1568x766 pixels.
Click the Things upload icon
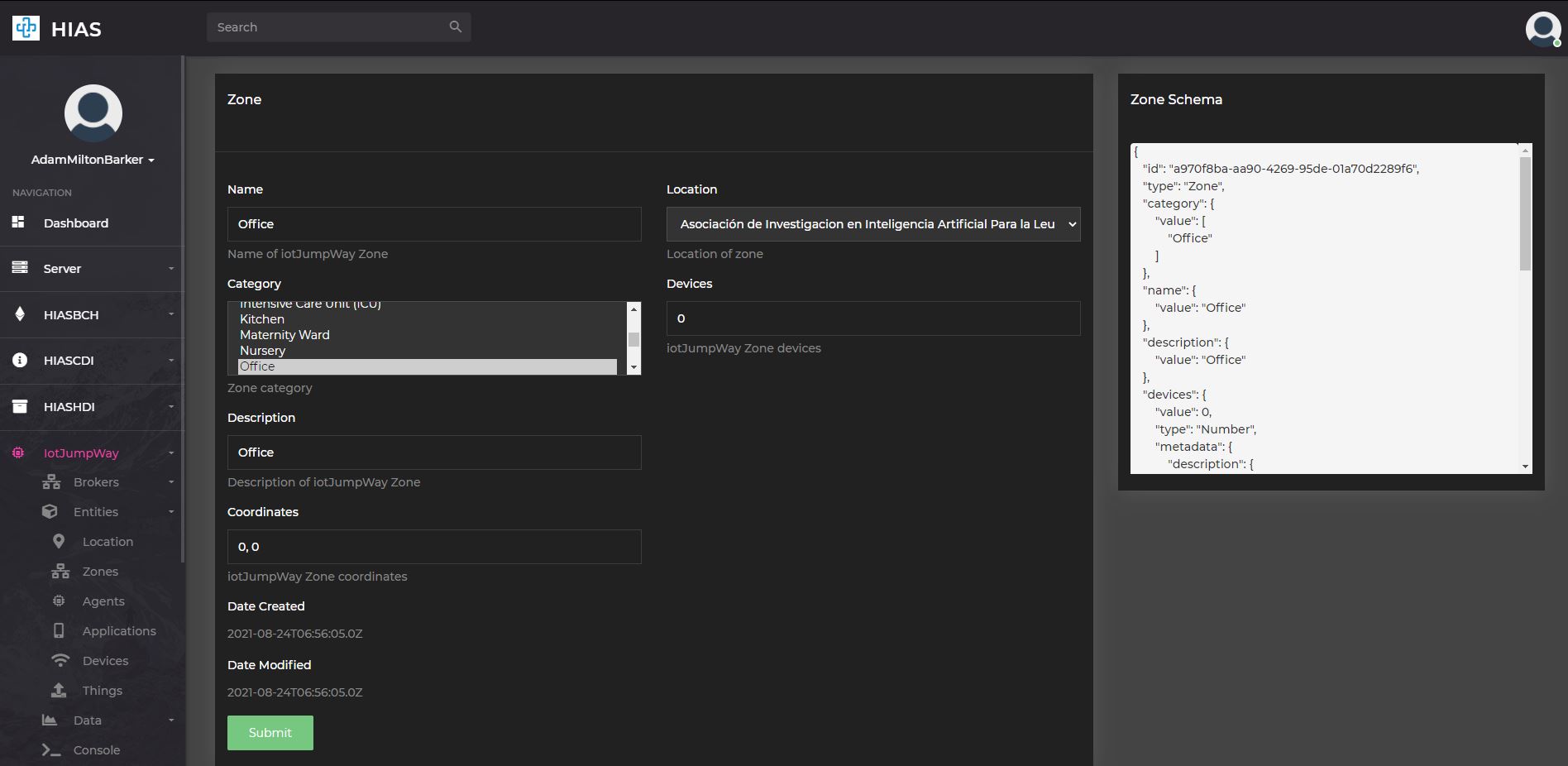(x=59, y=690)
